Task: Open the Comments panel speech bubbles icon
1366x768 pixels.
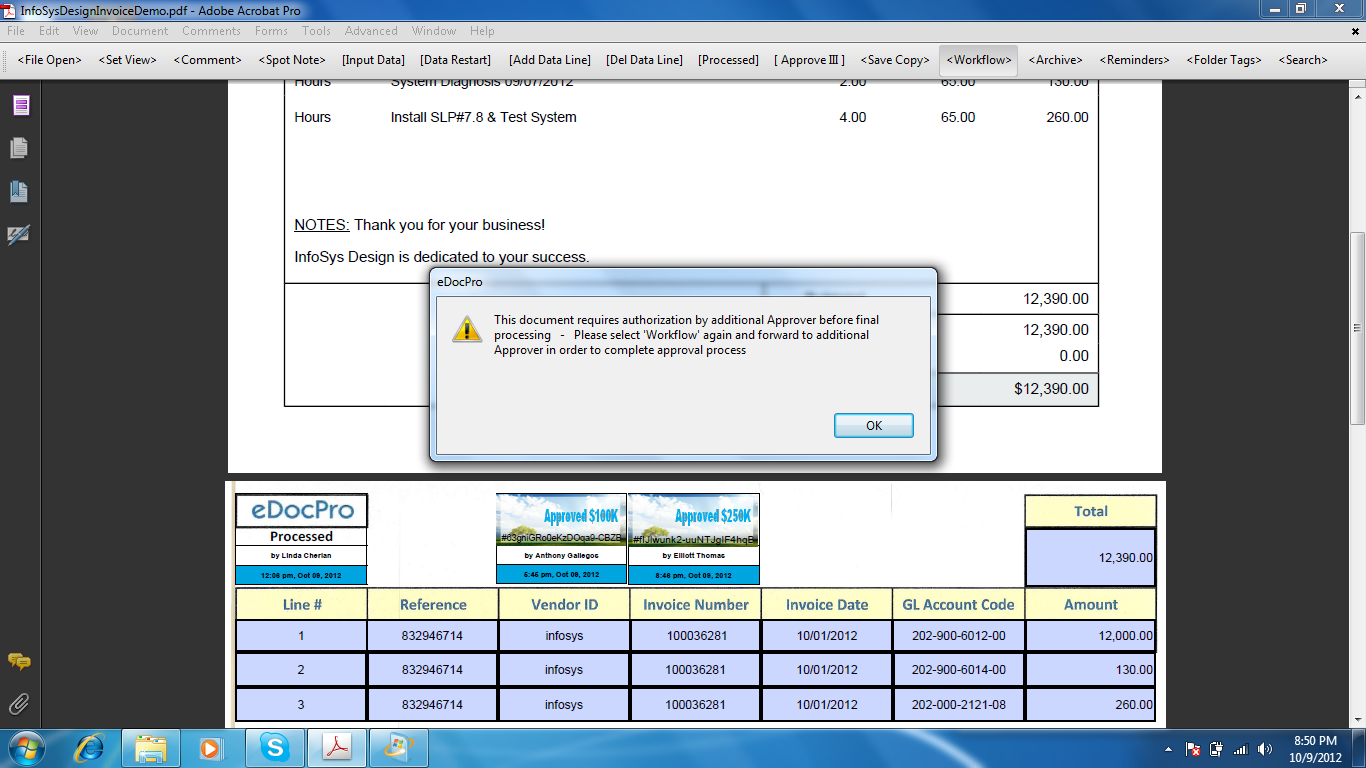Action: click(x=19, y=662)
